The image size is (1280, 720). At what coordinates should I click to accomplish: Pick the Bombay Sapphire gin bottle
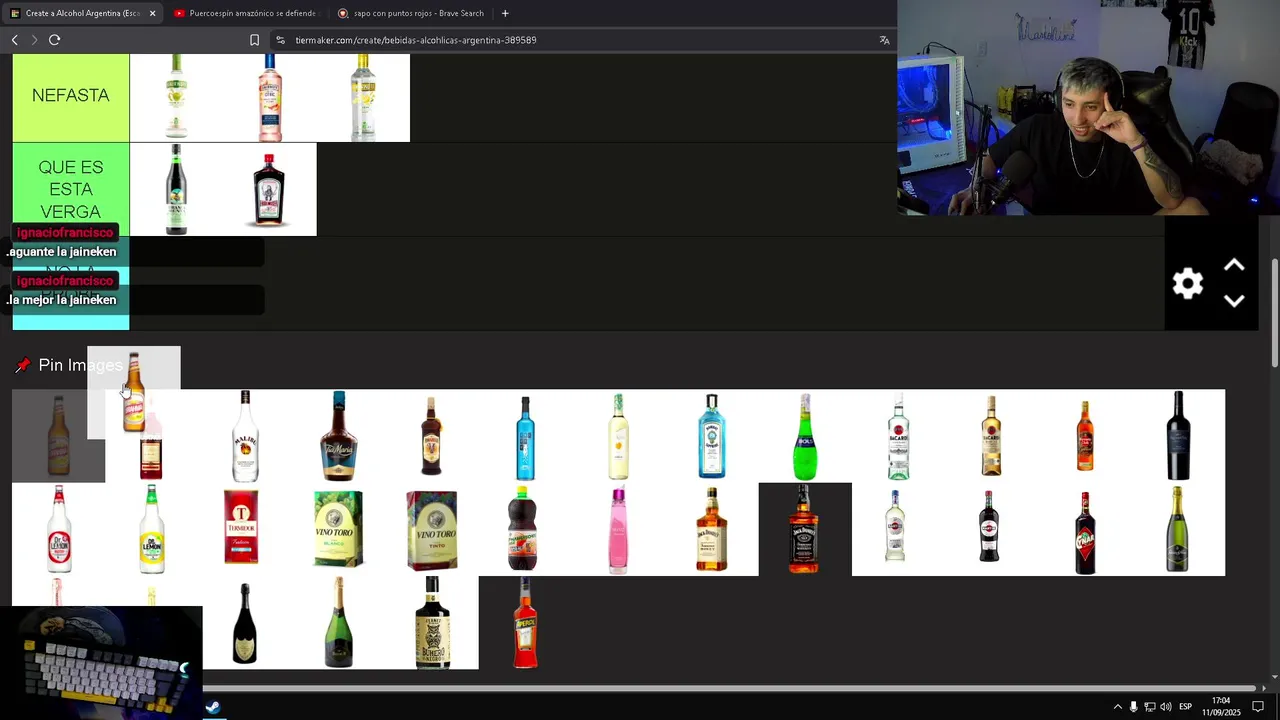tap(712, 436)
